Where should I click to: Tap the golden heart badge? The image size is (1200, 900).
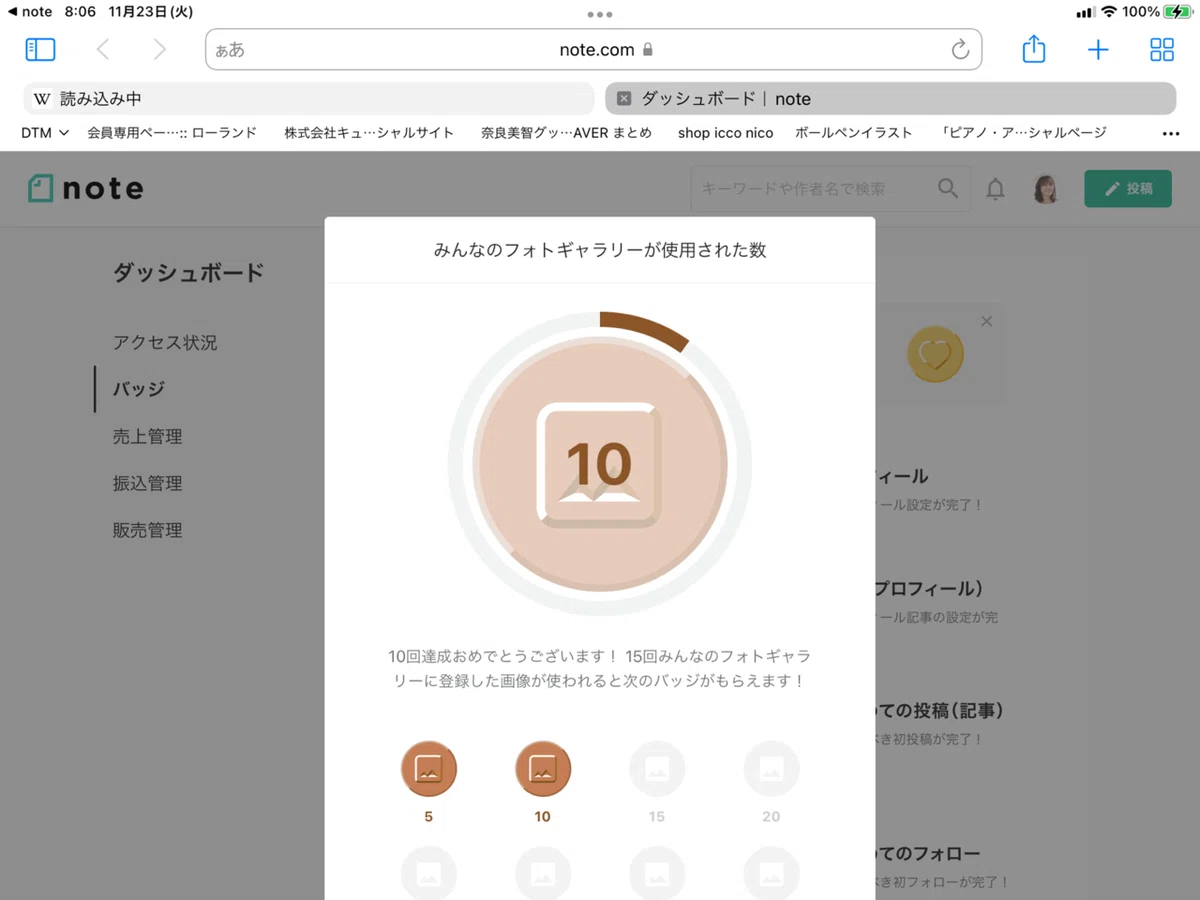pos(935,354)
